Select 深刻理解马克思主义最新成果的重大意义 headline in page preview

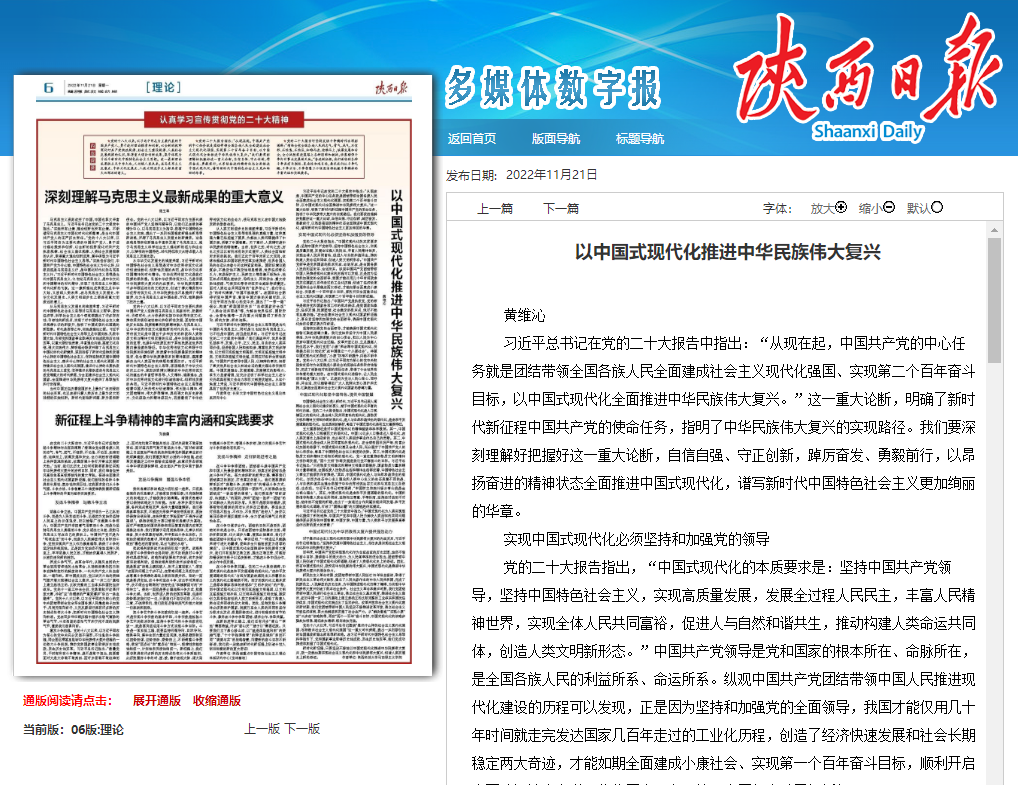pos(164,197)
